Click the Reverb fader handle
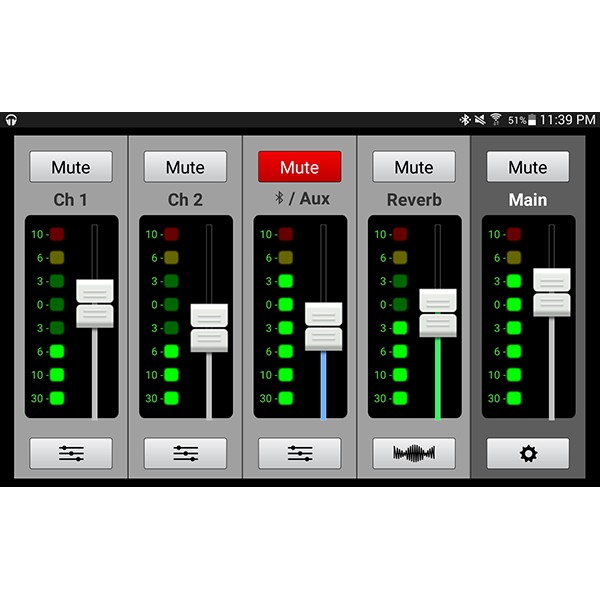The height and width of the screenshot is (600, 600). coord(438,313)
